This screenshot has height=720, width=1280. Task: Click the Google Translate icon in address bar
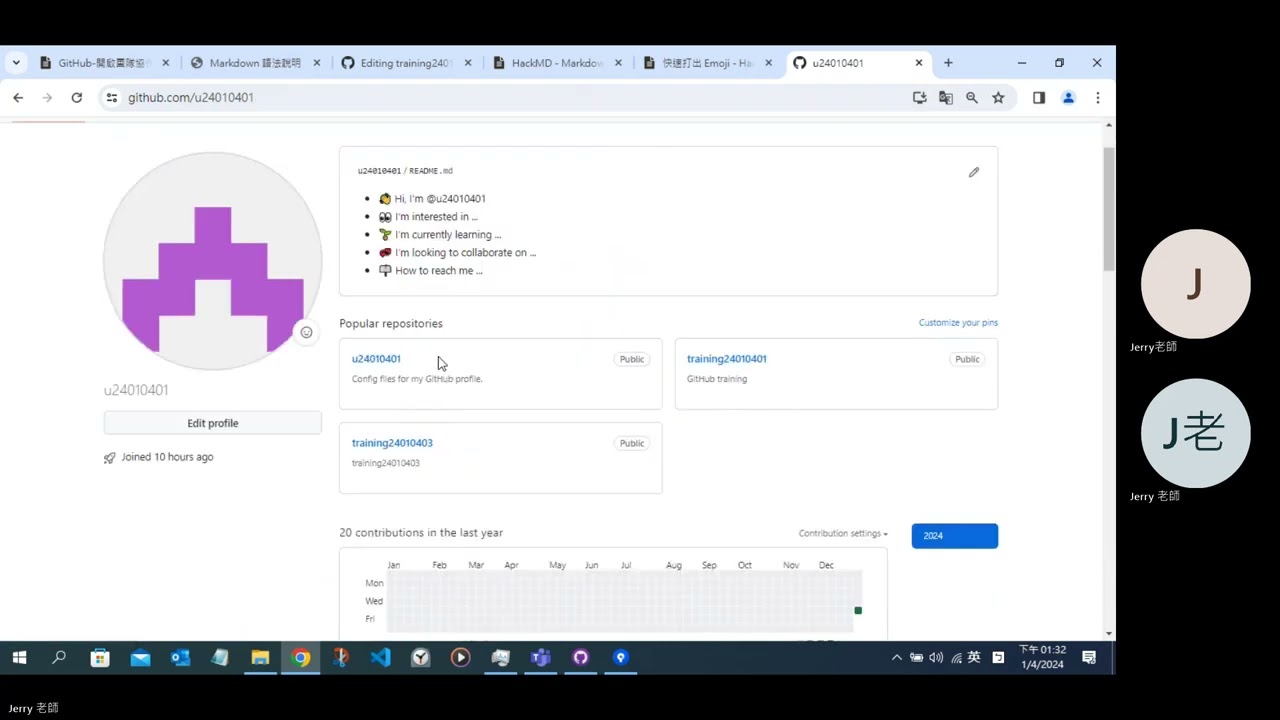[945, 98]
